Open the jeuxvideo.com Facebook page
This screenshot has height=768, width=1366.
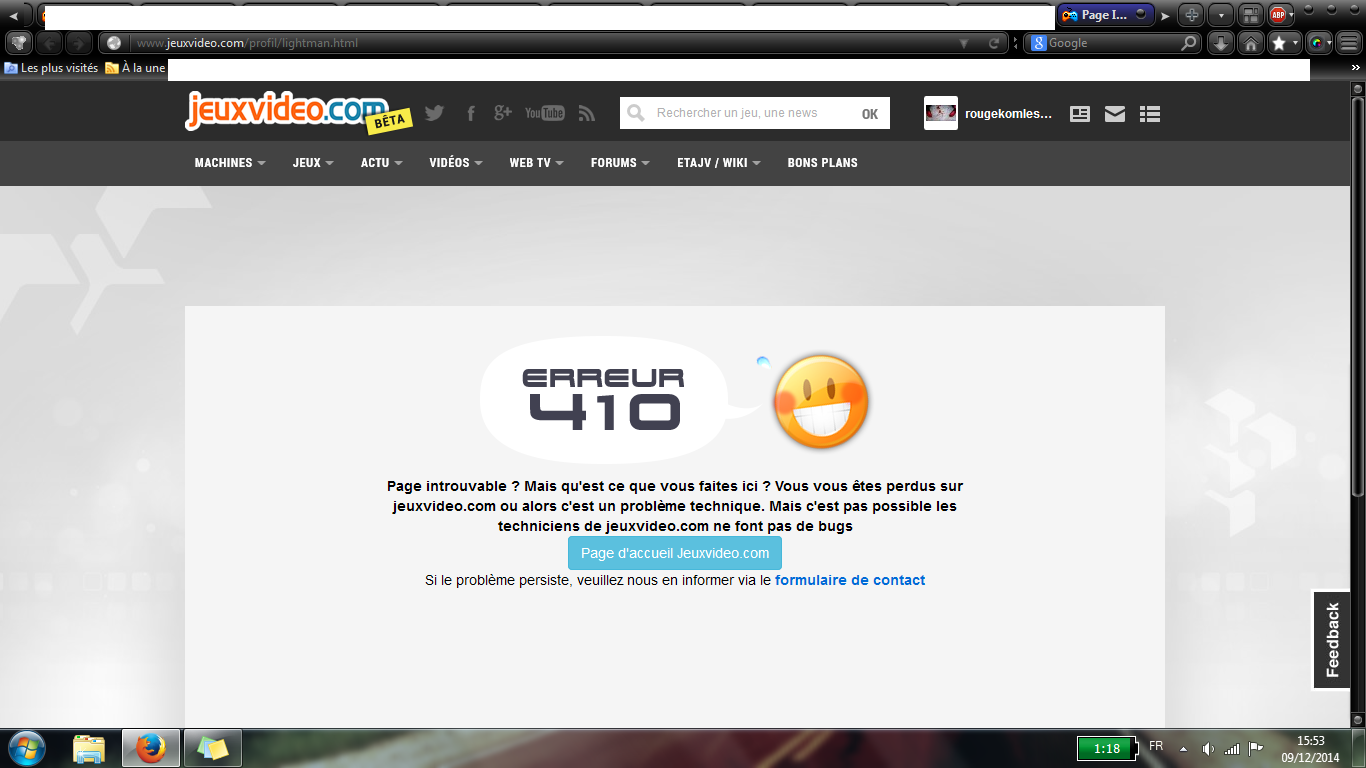coord(471,113)
